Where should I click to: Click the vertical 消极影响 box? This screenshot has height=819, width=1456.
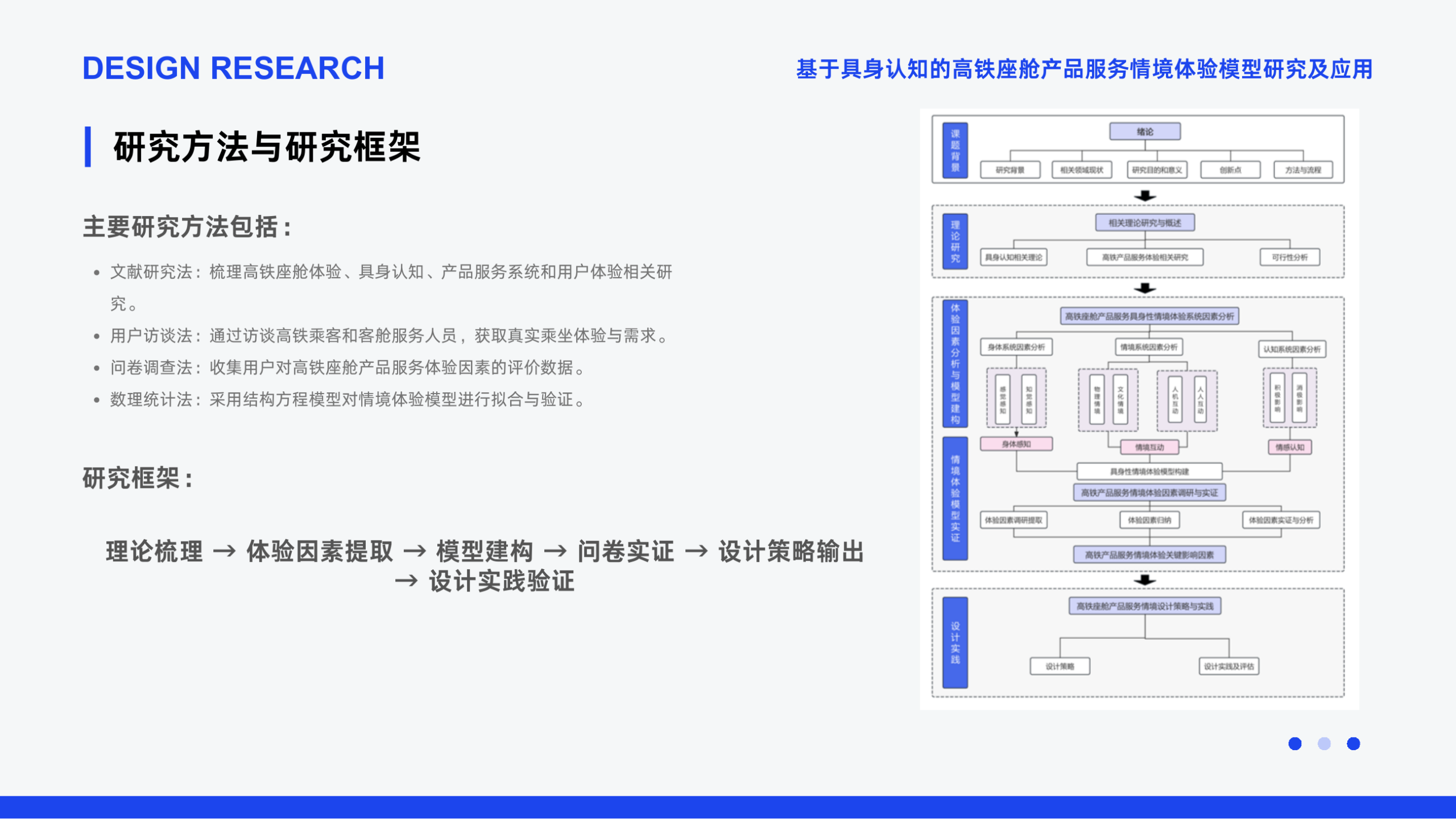click(x=1300, y=398)
